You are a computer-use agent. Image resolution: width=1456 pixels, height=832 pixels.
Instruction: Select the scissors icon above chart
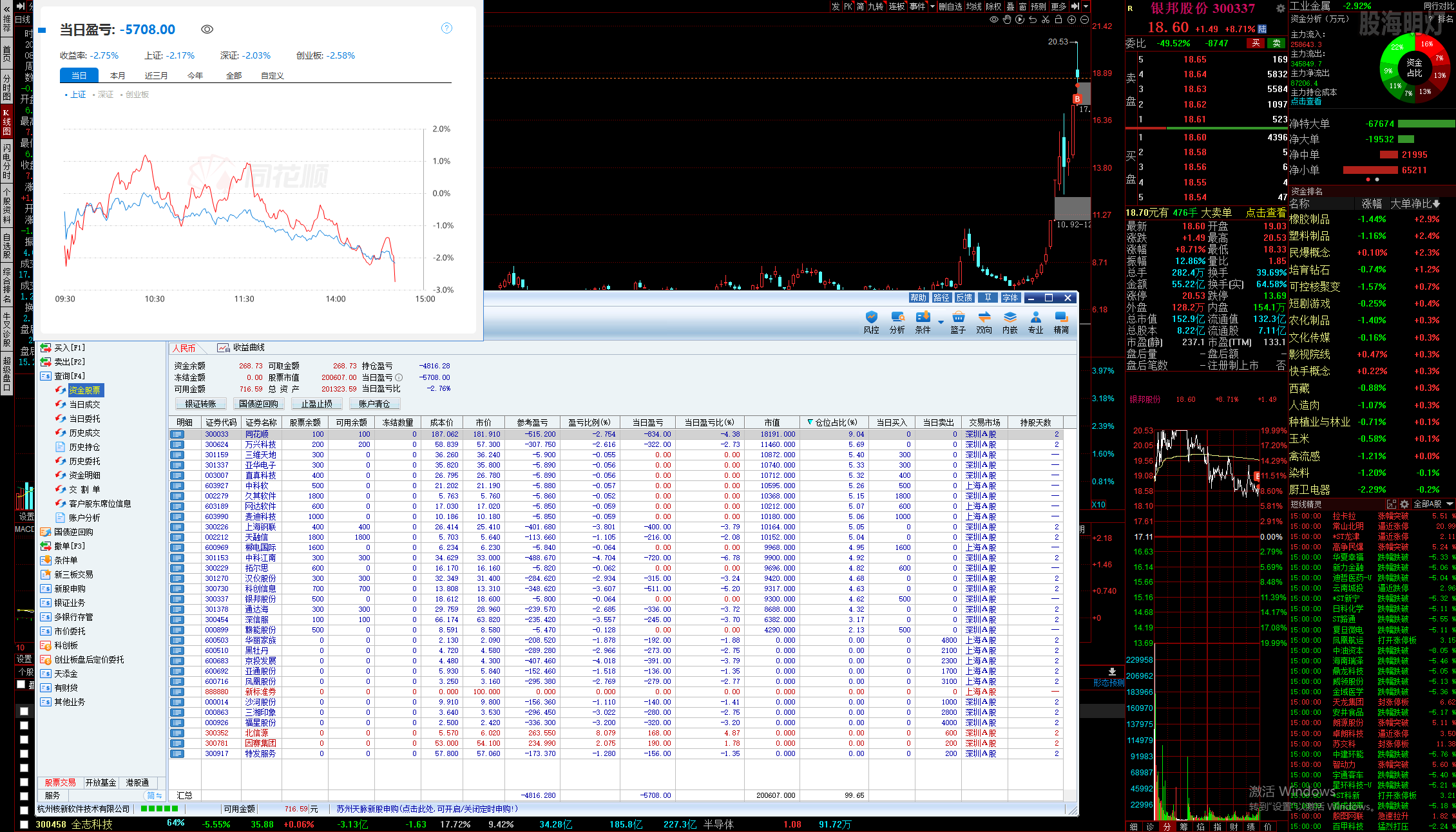point(1046,20)
